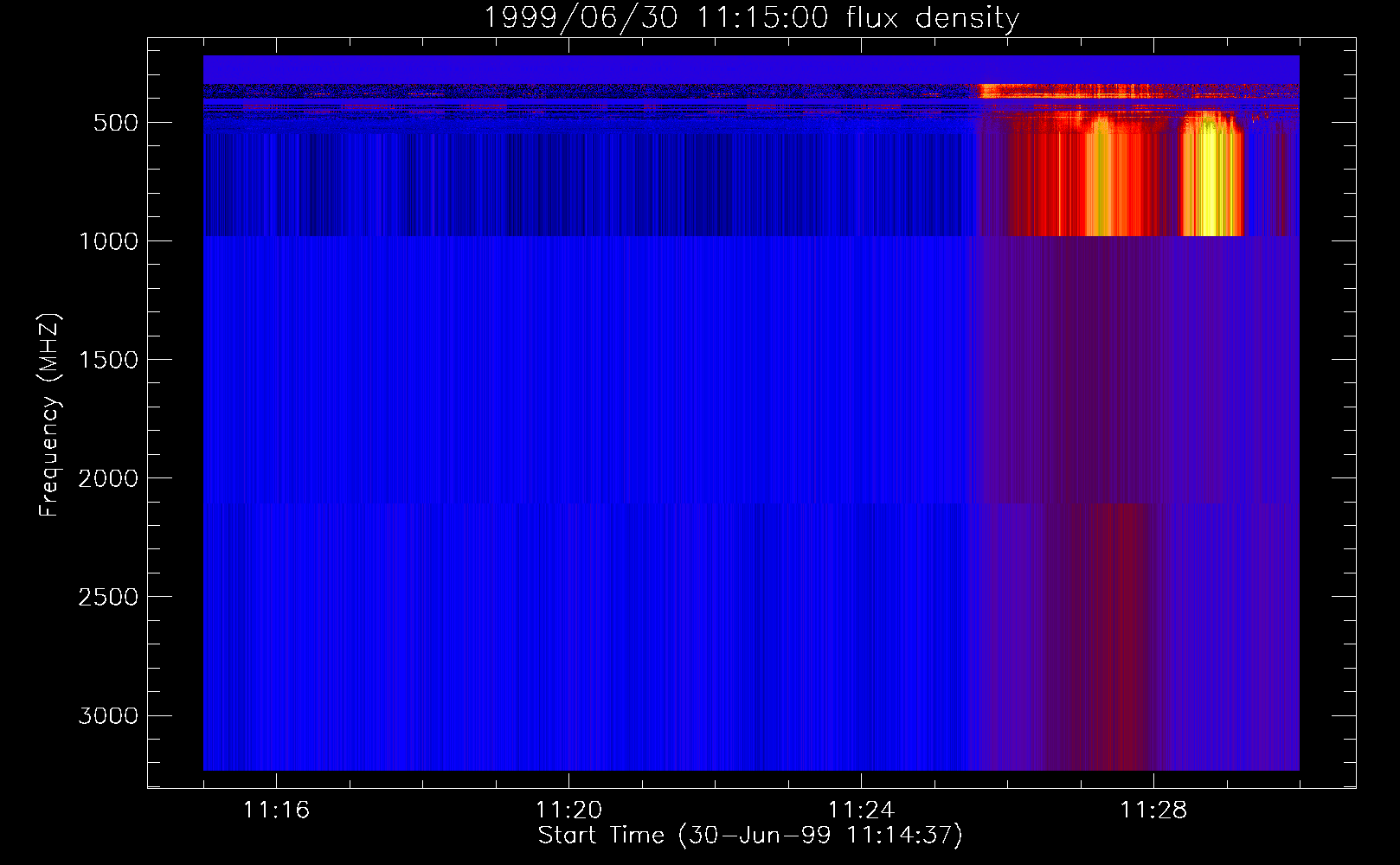Click the 1000 frequency tick label

[108, 241]
